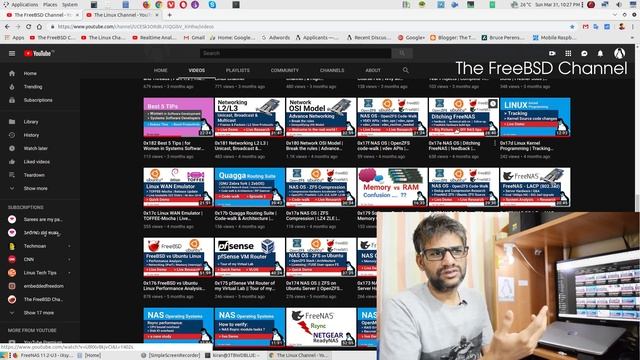Open the Quagga Routing Suite thumbnail
The height and width of the screenshot is (360, 640).
coord(250,187)
